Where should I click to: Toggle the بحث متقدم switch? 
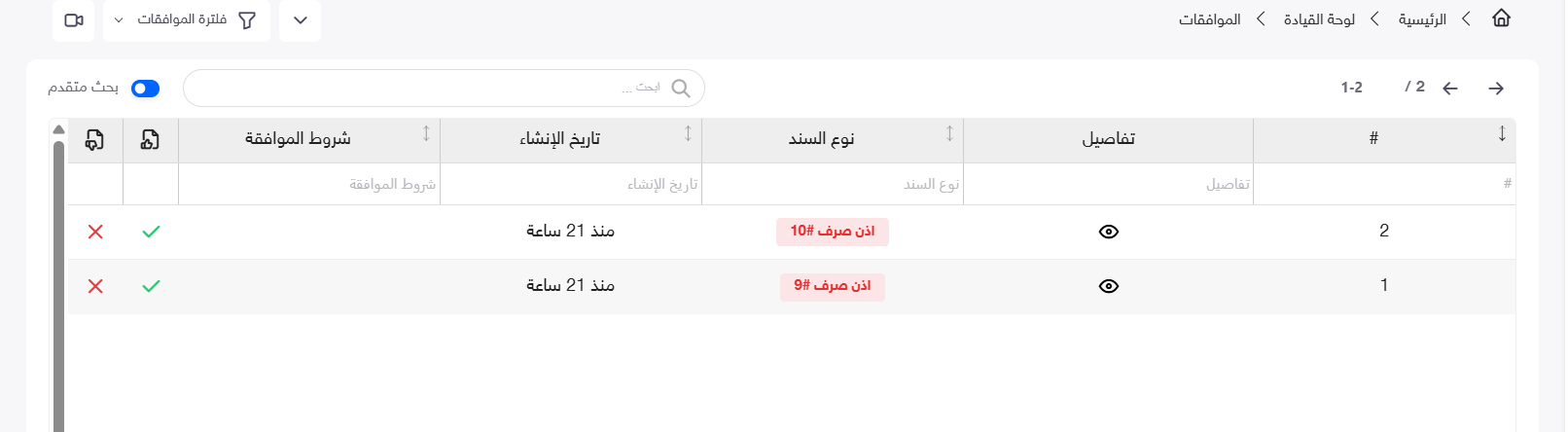pyautogui.click(x=145, y=89)
